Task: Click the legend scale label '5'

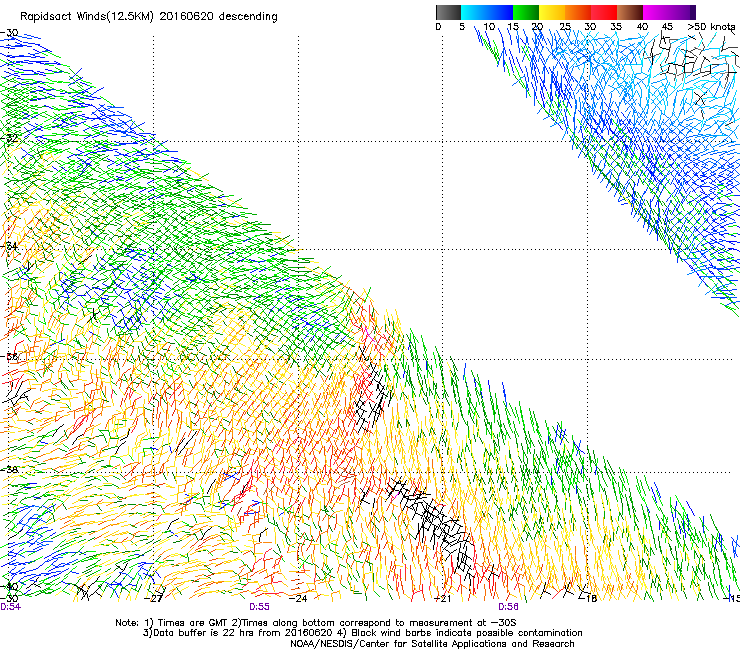Action: (x=462, y=27)
